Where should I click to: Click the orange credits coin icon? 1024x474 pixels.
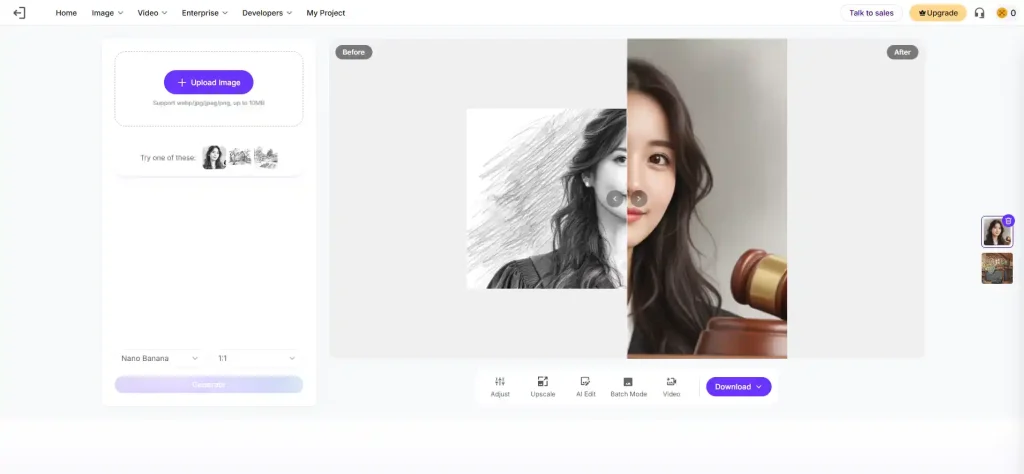click(x=1001, y=13)
